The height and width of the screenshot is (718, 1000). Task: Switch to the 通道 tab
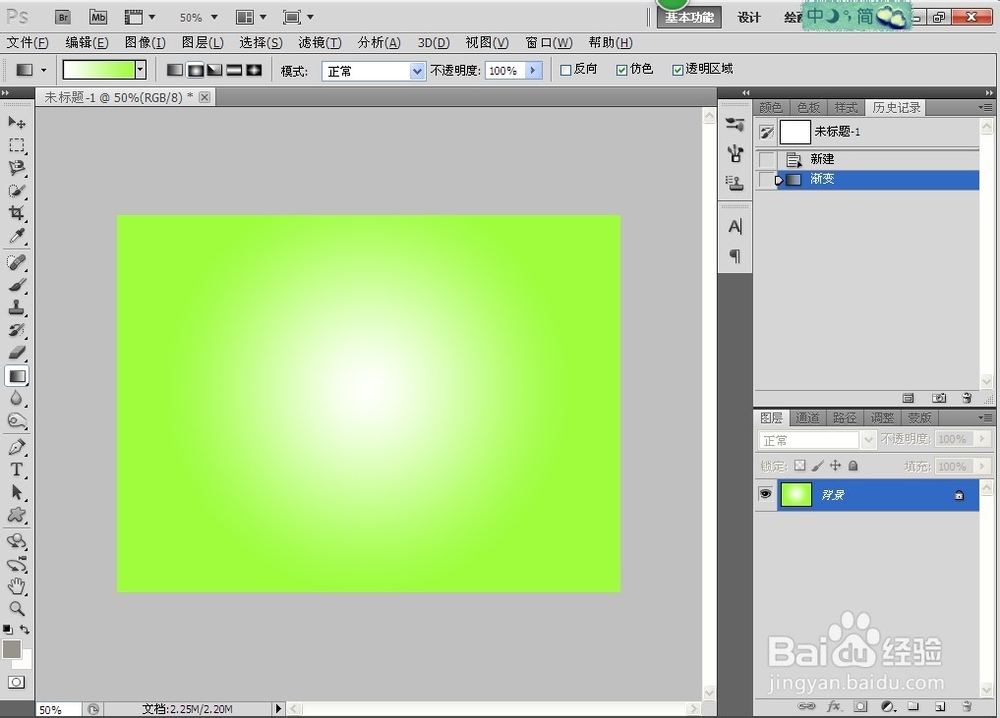[x=807, y=418]
